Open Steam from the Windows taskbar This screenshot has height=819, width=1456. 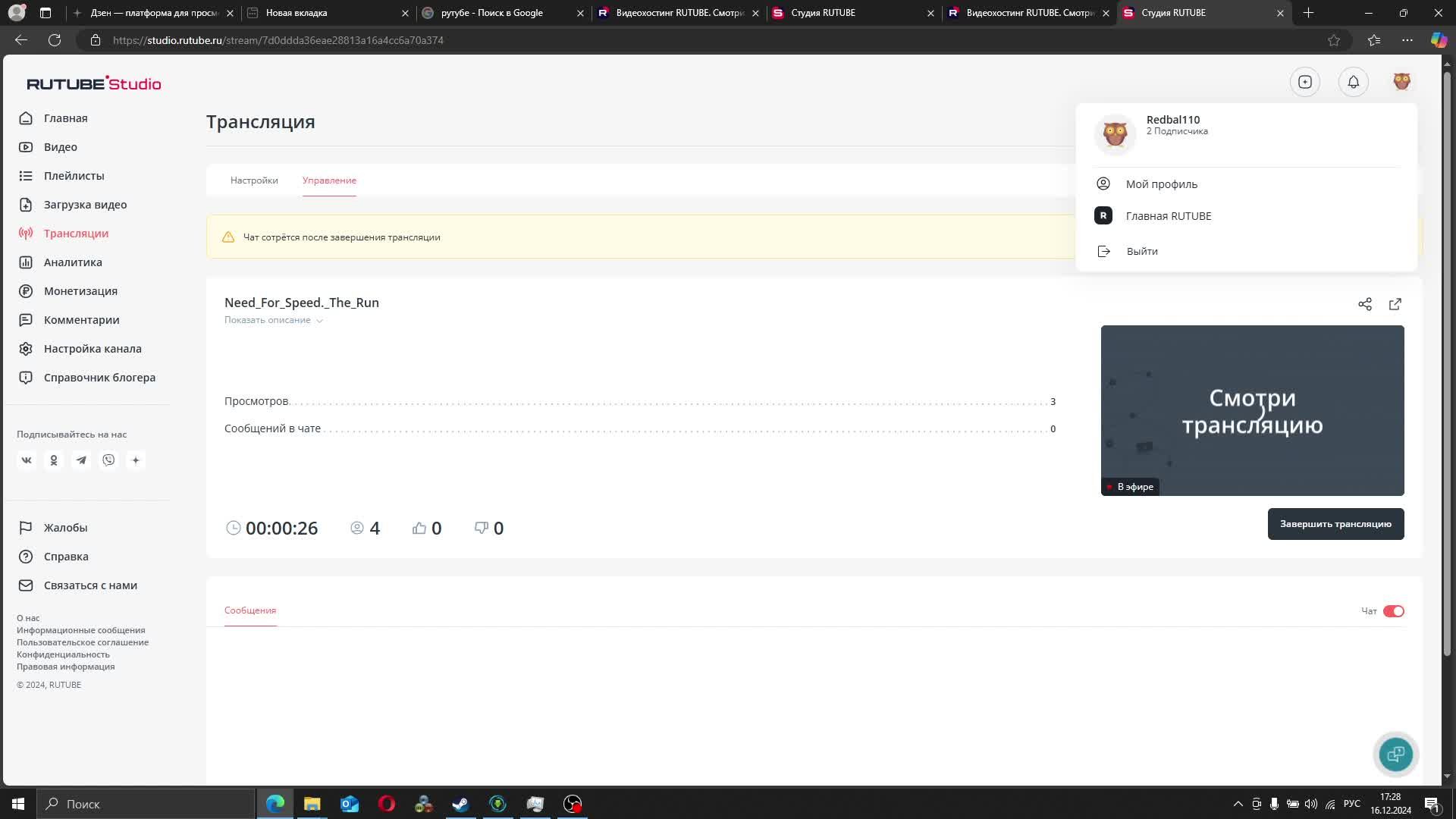[x=460, y=804]
